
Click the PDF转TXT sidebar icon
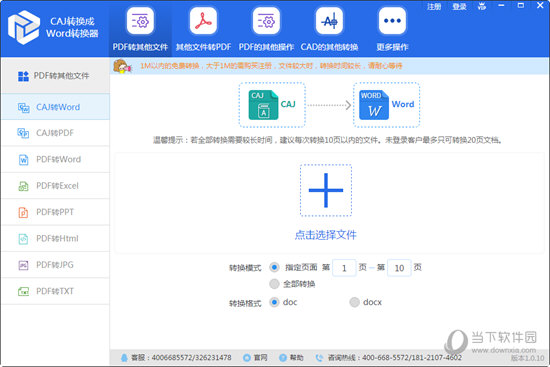click(24, 291)
